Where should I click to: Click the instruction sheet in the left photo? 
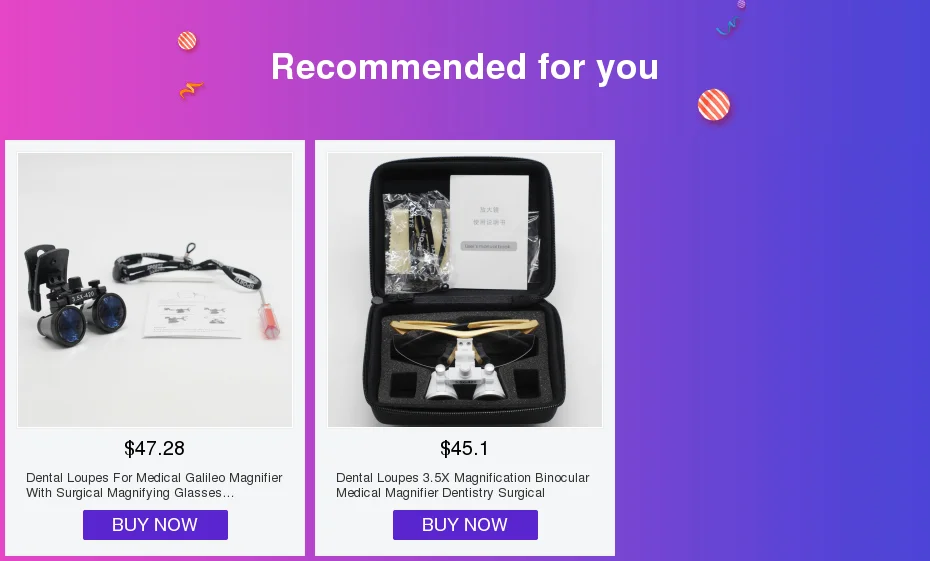193,314
